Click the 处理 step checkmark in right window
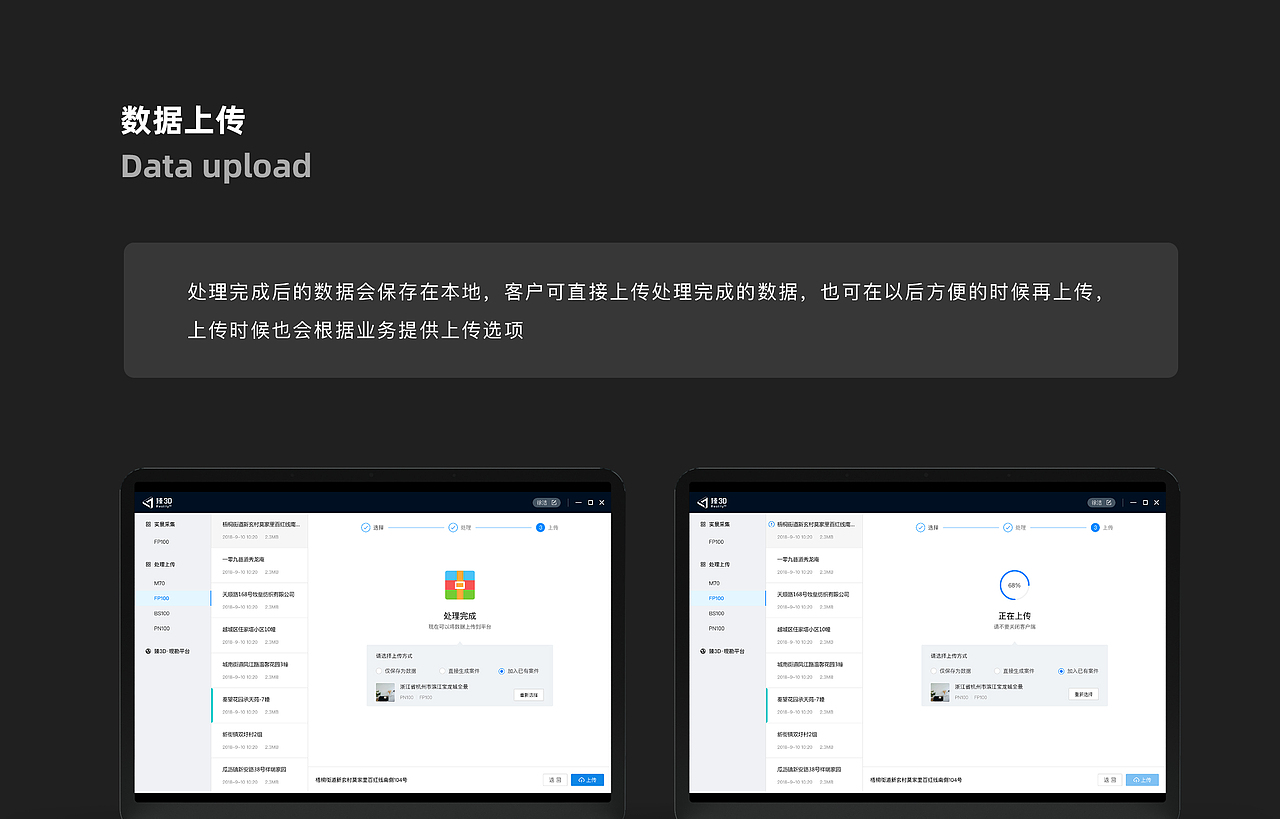Viewport: 1280px width, 819px height. coord(1007,527)
